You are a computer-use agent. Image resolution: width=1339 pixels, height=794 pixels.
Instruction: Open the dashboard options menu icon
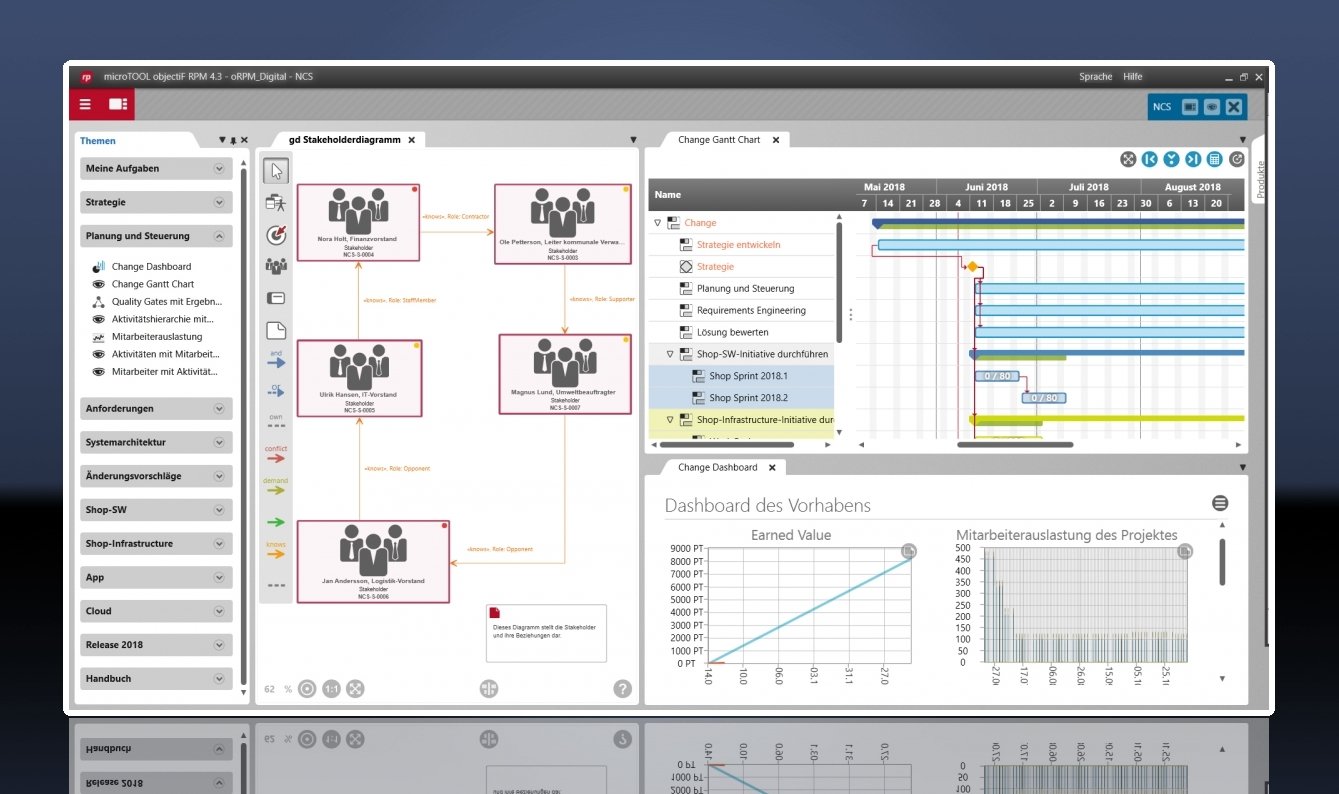(x=1220, y=504)
